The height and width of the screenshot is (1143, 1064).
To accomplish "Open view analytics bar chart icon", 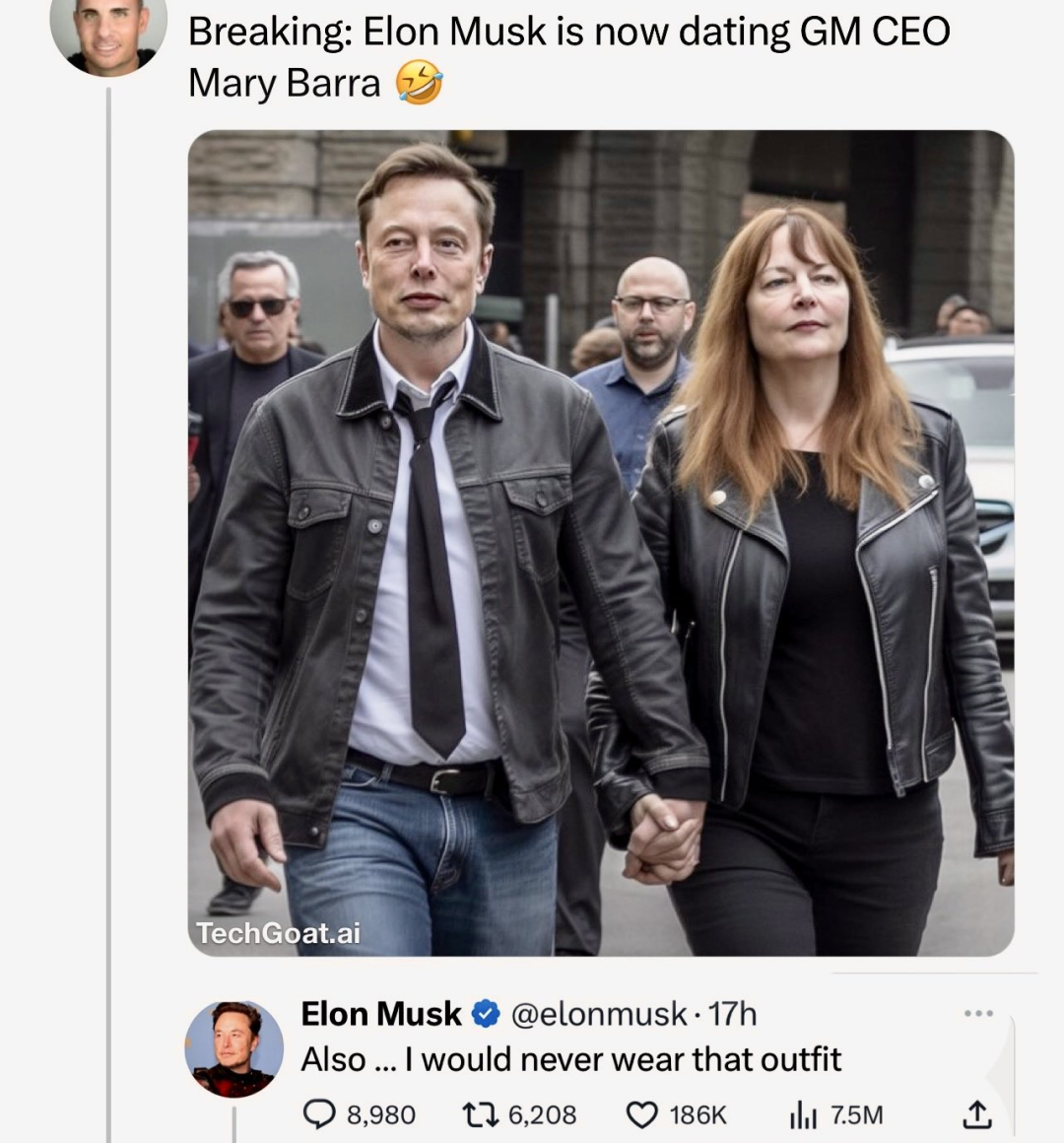I will (803, 1114).
